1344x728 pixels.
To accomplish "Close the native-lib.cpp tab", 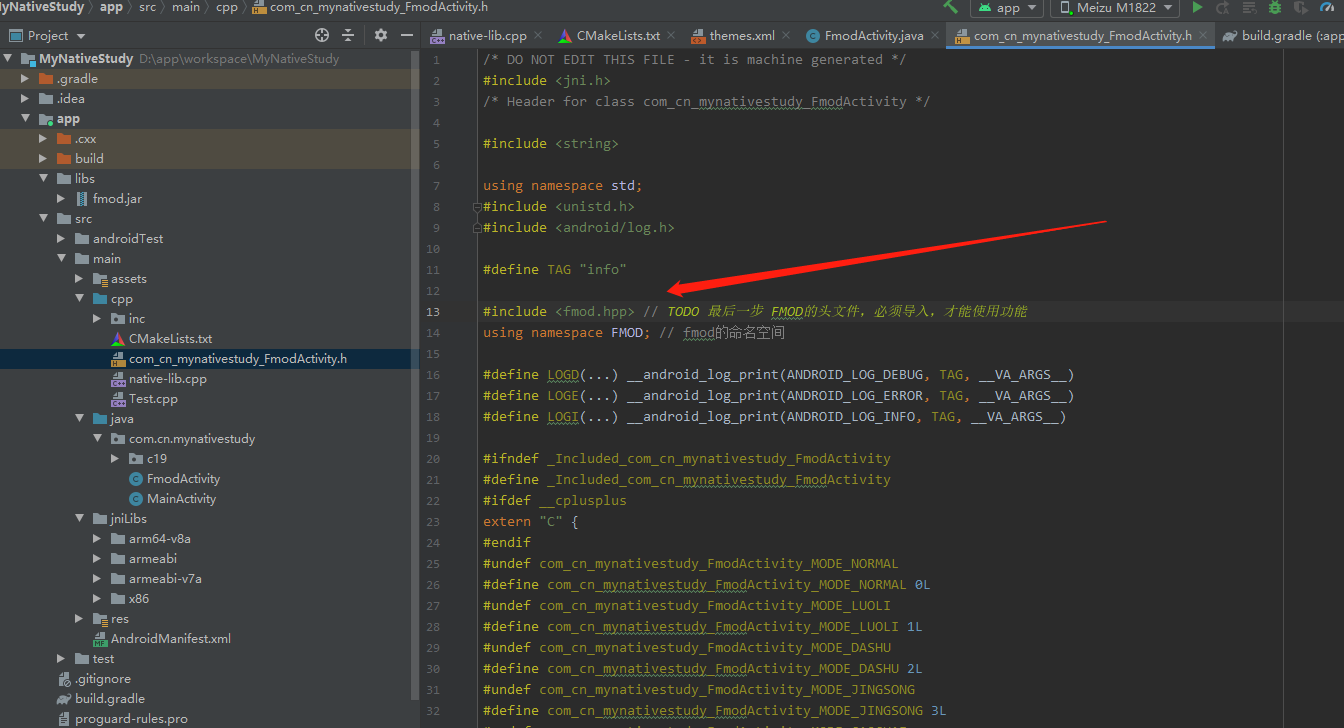I will [x=536, y=36].
